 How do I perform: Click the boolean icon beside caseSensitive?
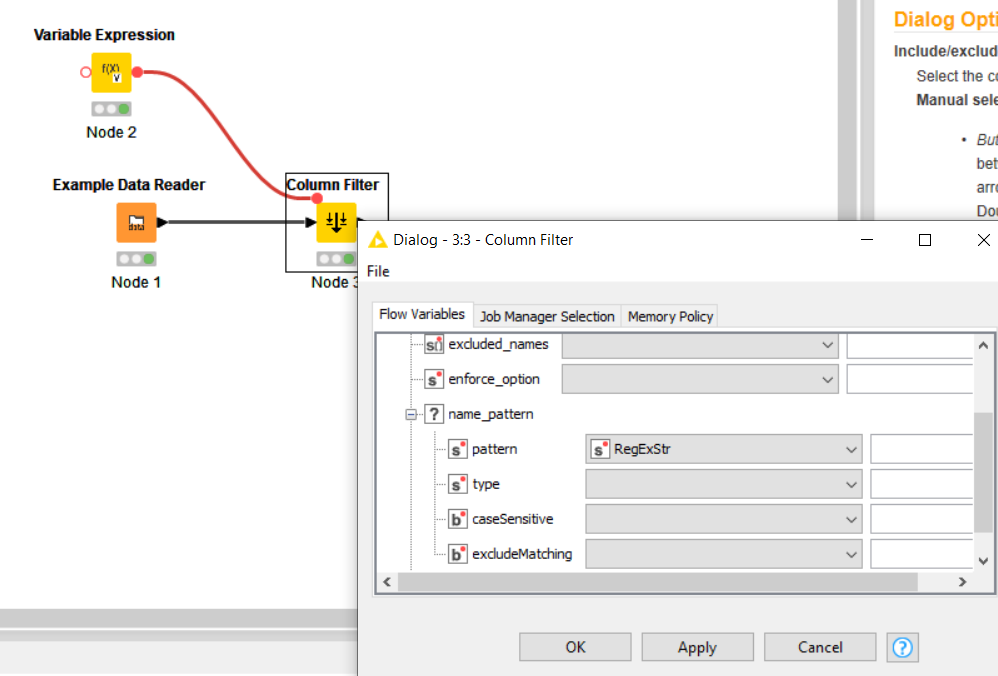point(458,520)
